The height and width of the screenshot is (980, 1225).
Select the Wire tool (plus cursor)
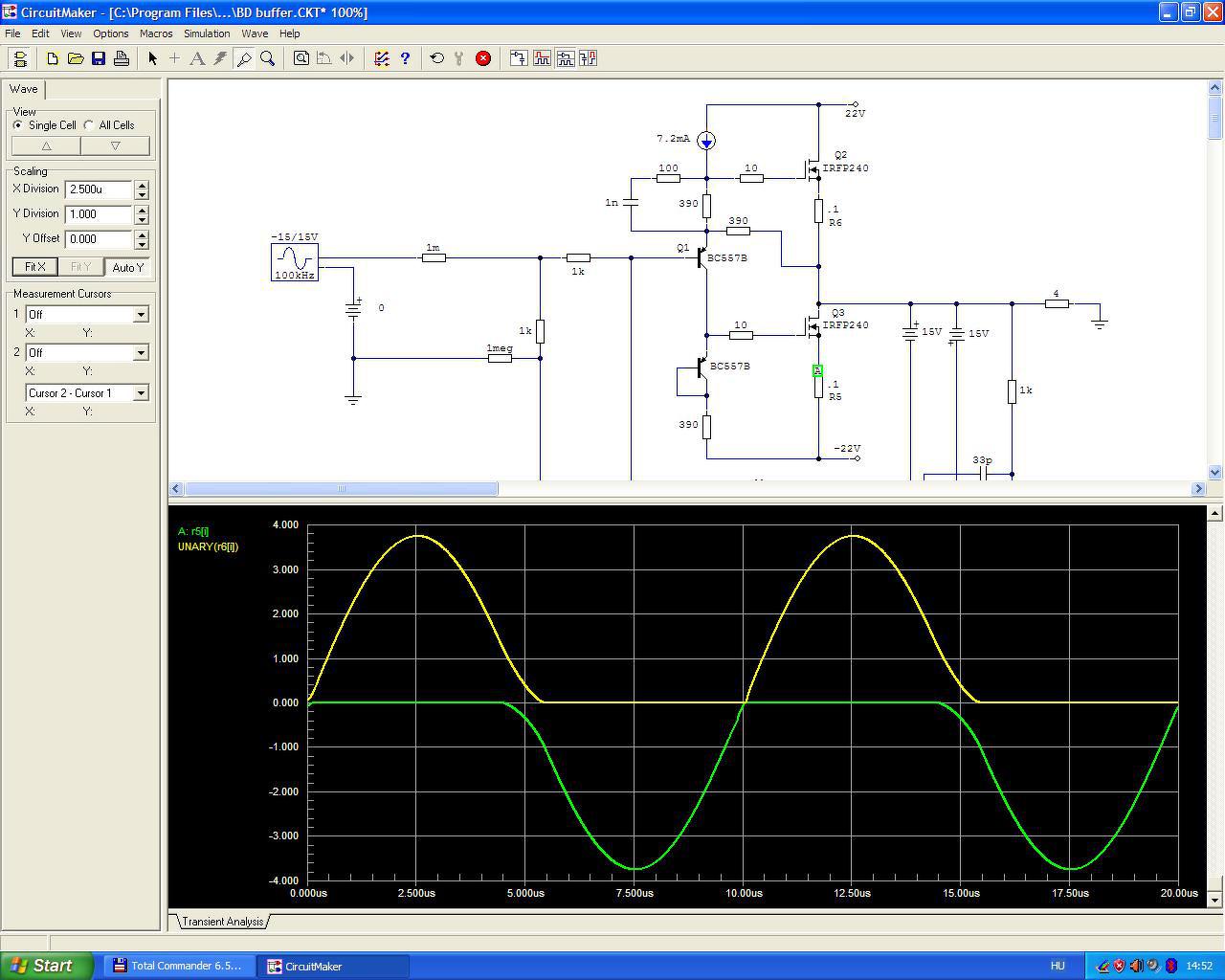[174, 58]
